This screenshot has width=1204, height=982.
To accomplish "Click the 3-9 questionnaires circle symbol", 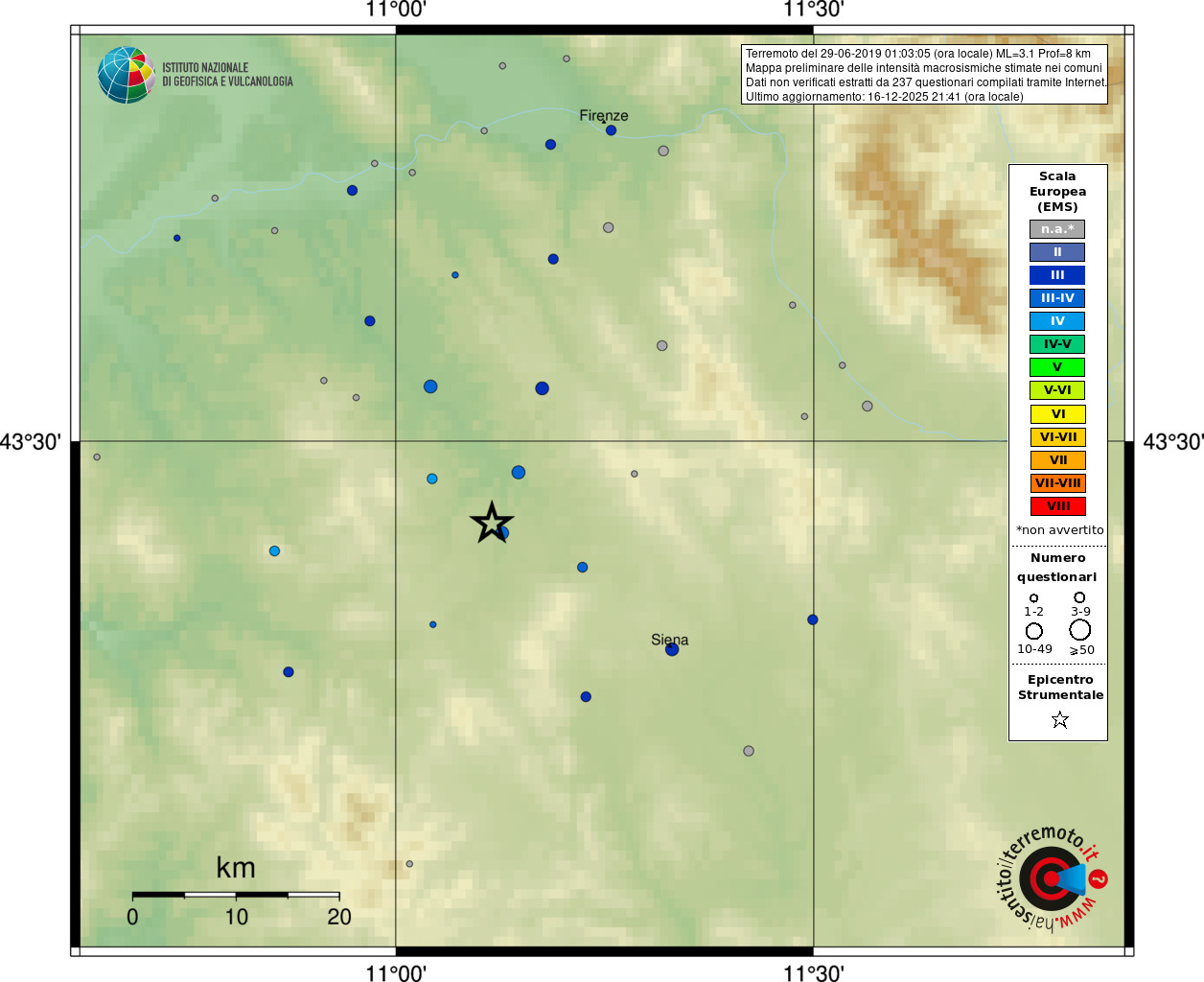I will 1079,597.
